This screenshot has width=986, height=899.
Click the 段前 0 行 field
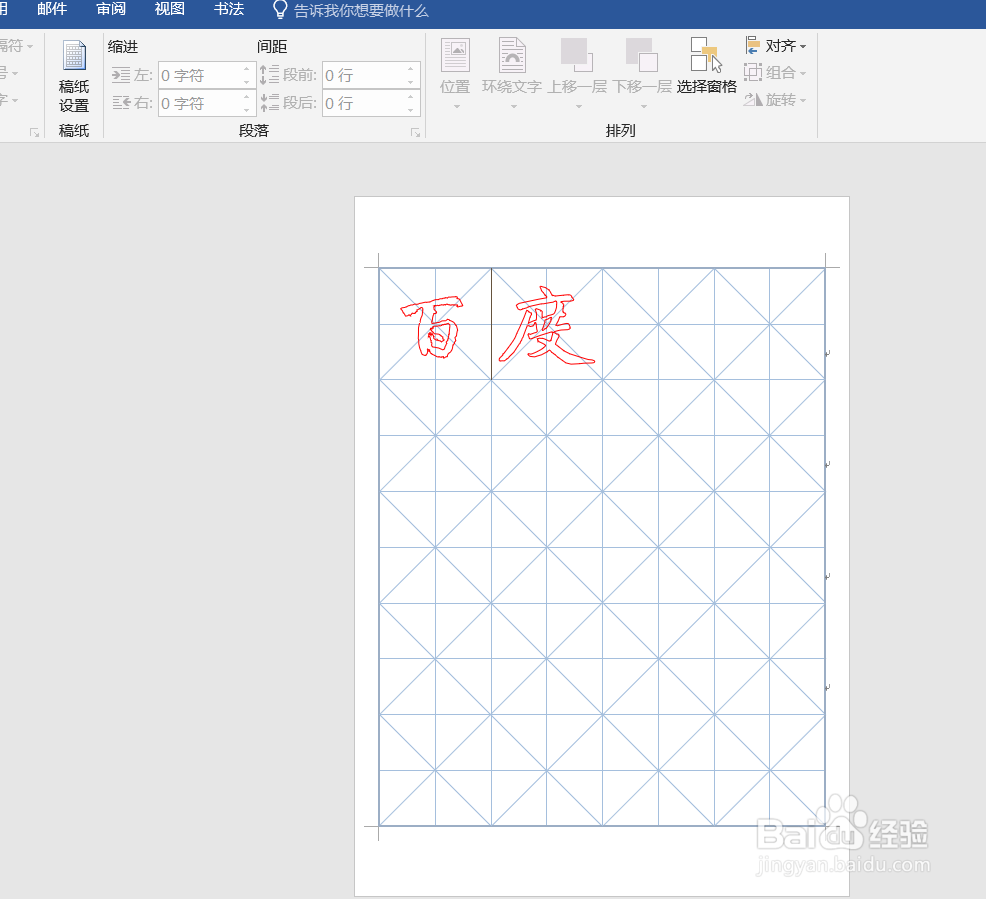tap(371, 75)
